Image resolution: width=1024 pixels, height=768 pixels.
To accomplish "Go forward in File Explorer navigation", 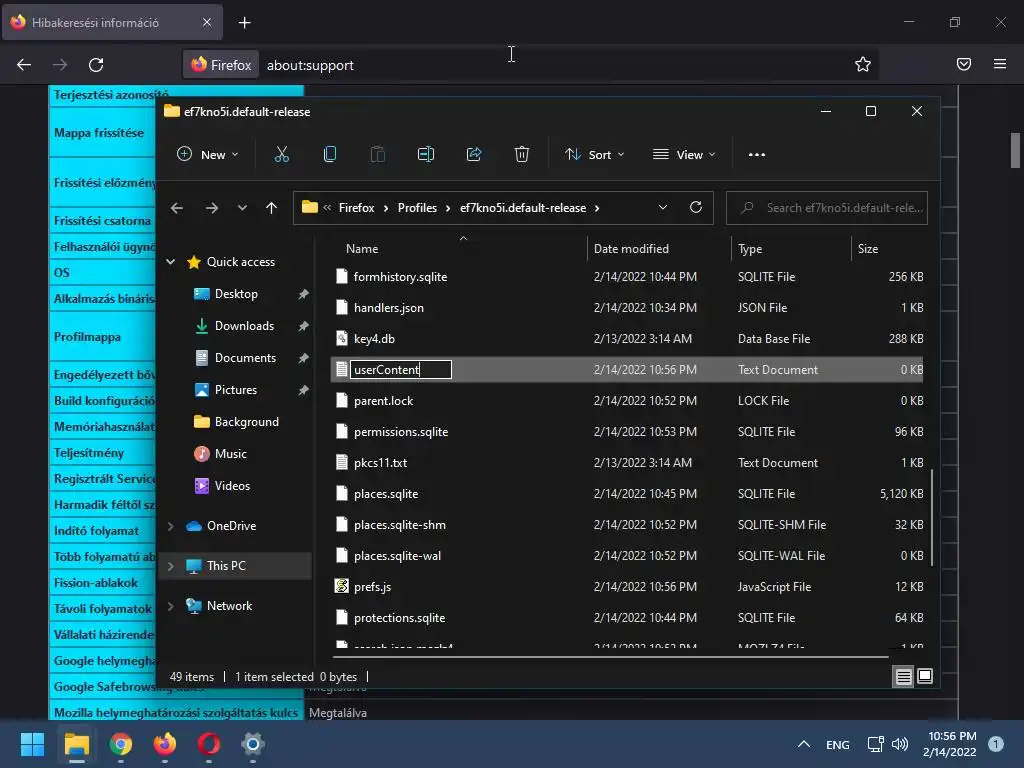I will 212,208.
